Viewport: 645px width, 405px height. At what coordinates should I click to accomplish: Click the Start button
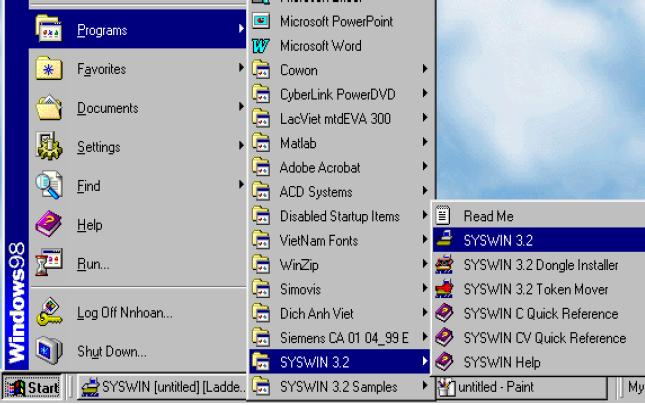(x=32, y=387)
